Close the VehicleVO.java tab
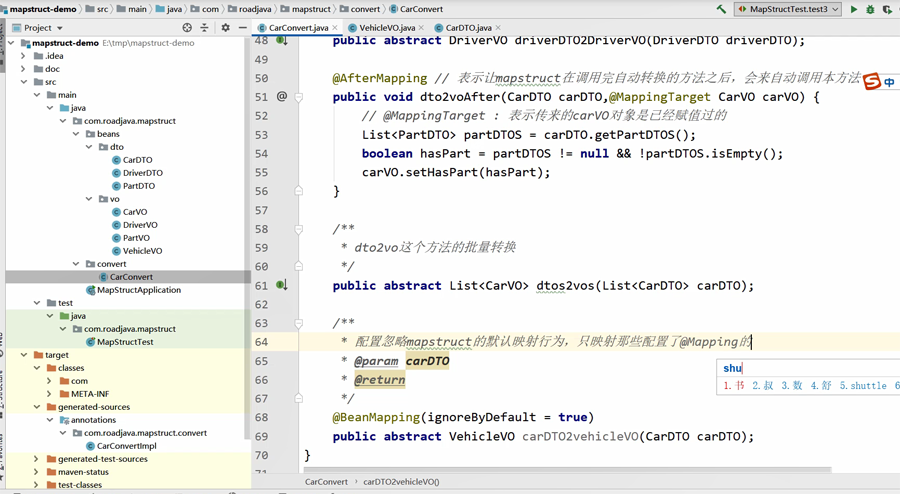900x494 pixels. click(x=421, y=28)
